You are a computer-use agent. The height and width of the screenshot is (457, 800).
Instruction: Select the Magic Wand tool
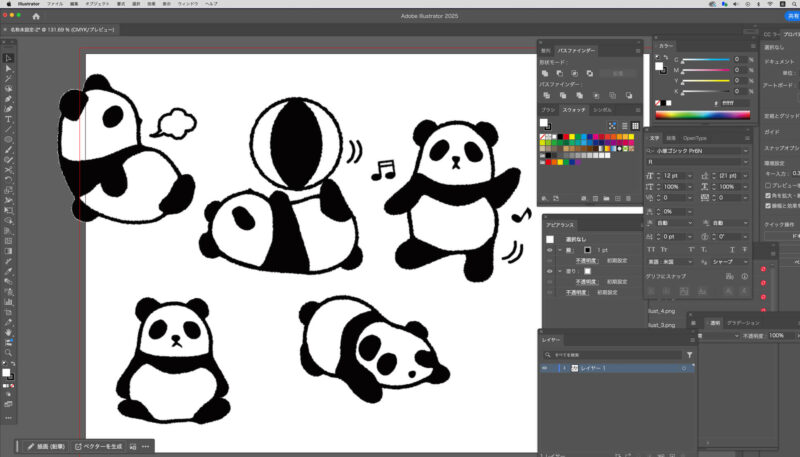coord(8,78)
